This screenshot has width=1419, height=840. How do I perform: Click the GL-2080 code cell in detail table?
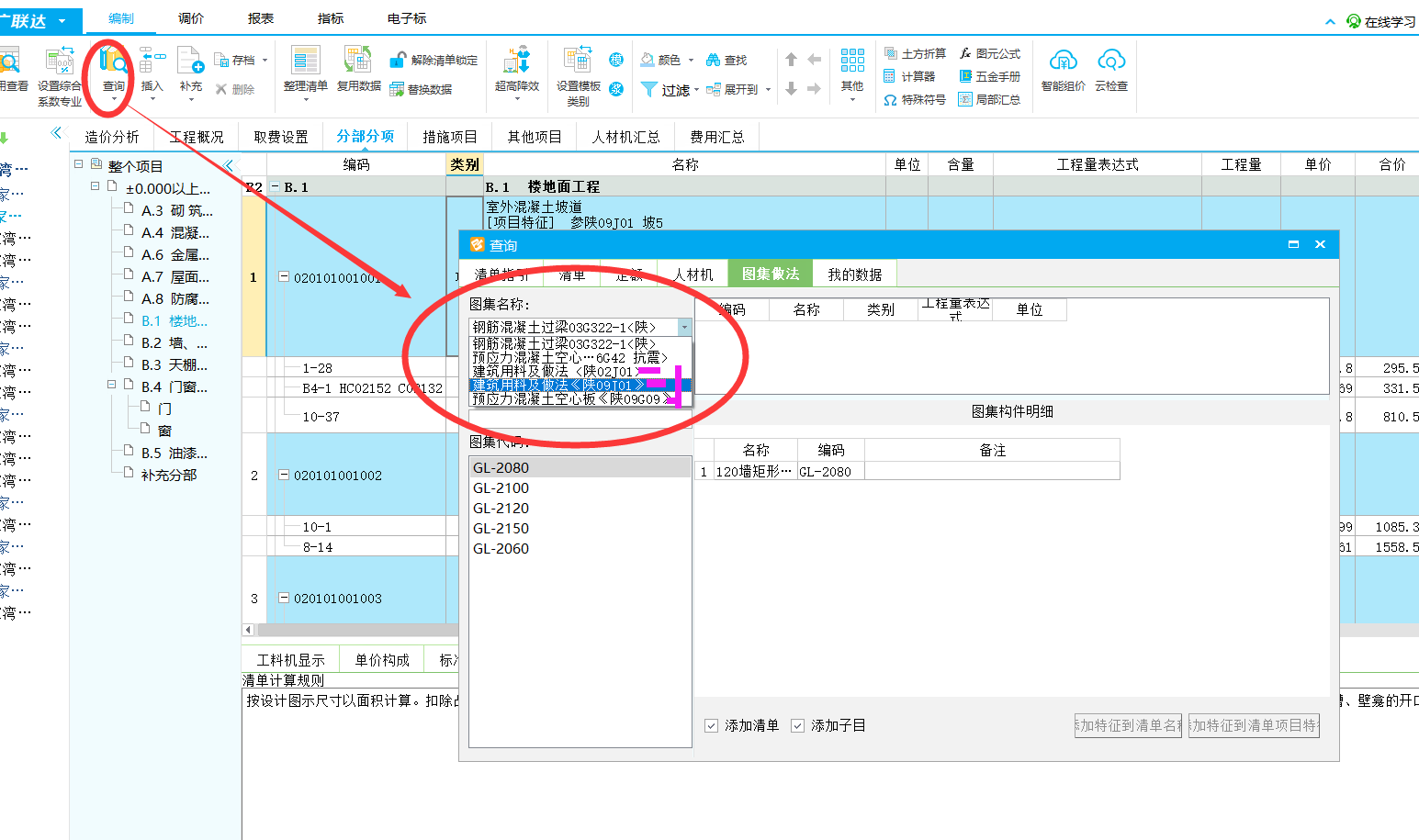pos(830,471)
